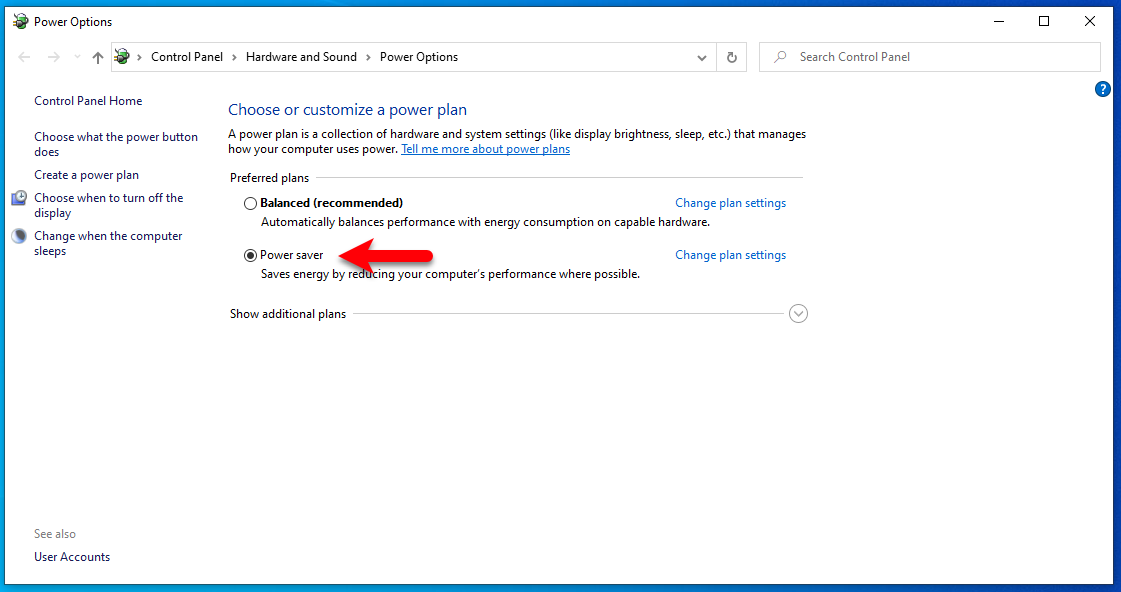The image size is (1121, 592).
Task: Open Change when the computer sleeps
Action: pyautogui.click(x=108, y=243)
